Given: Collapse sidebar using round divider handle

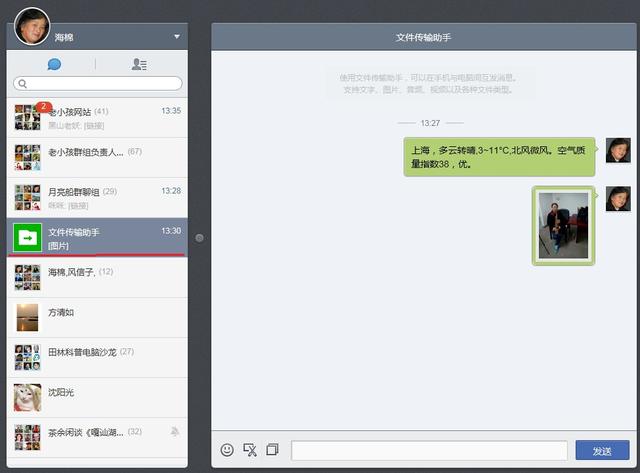Looking at the screenshot, I should point(199,238).
